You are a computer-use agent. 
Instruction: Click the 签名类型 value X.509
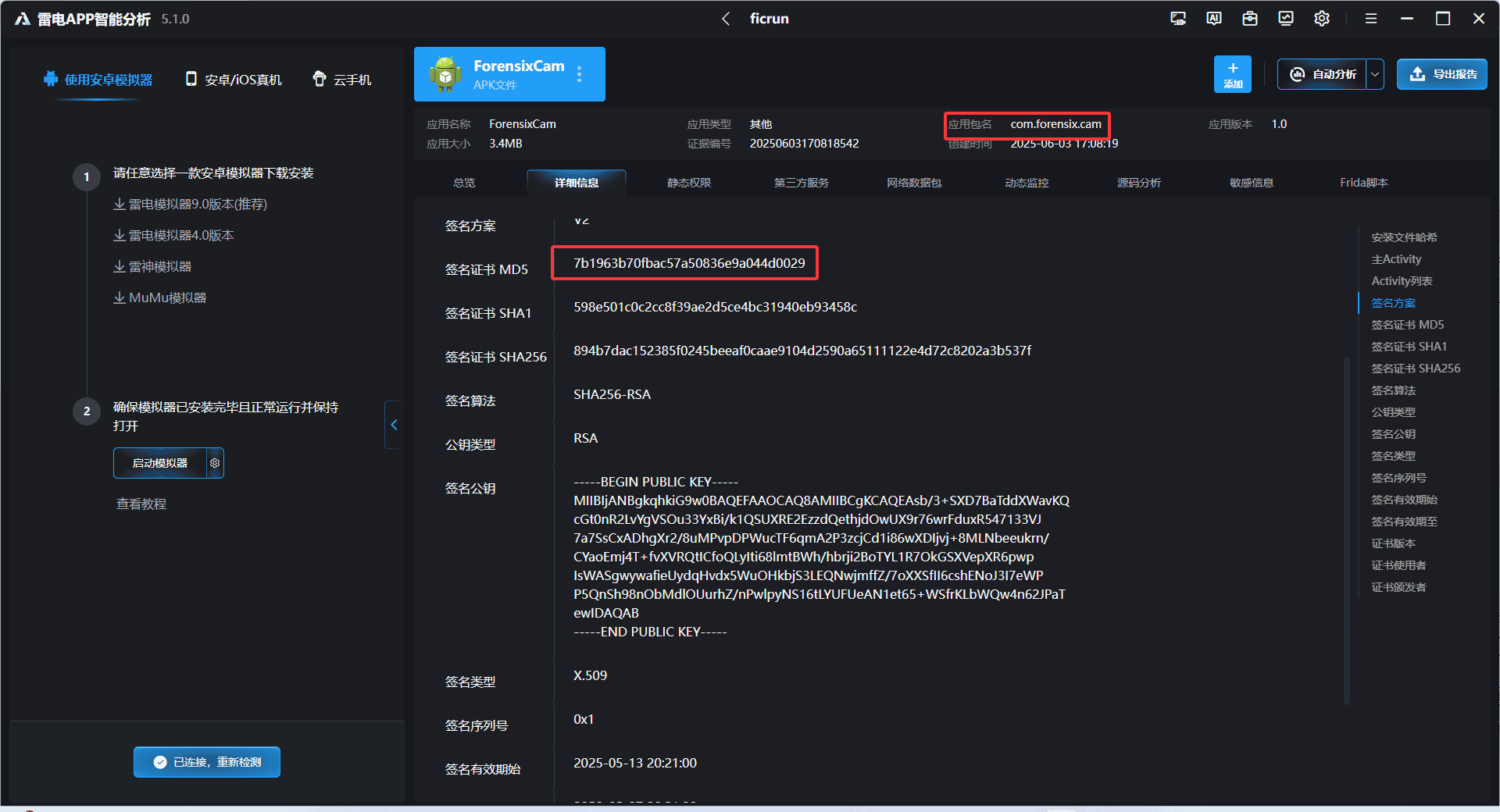pos(590,675)
